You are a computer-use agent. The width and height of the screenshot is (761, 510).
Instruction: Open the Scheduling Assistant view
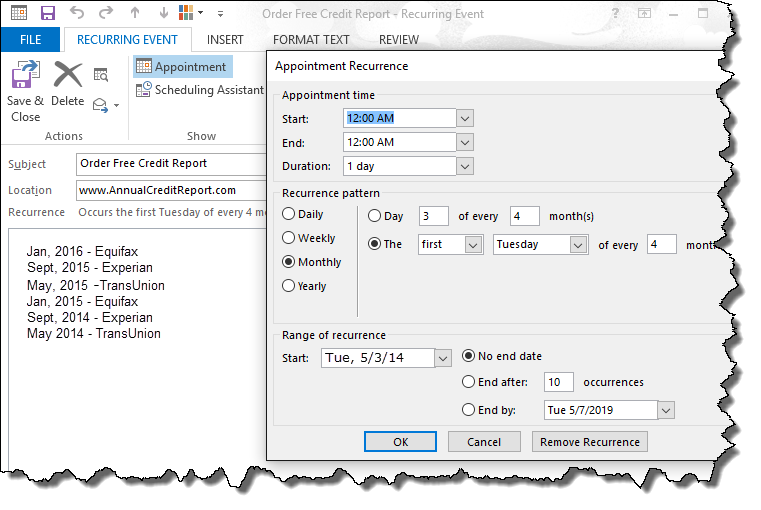coord(199,90)
